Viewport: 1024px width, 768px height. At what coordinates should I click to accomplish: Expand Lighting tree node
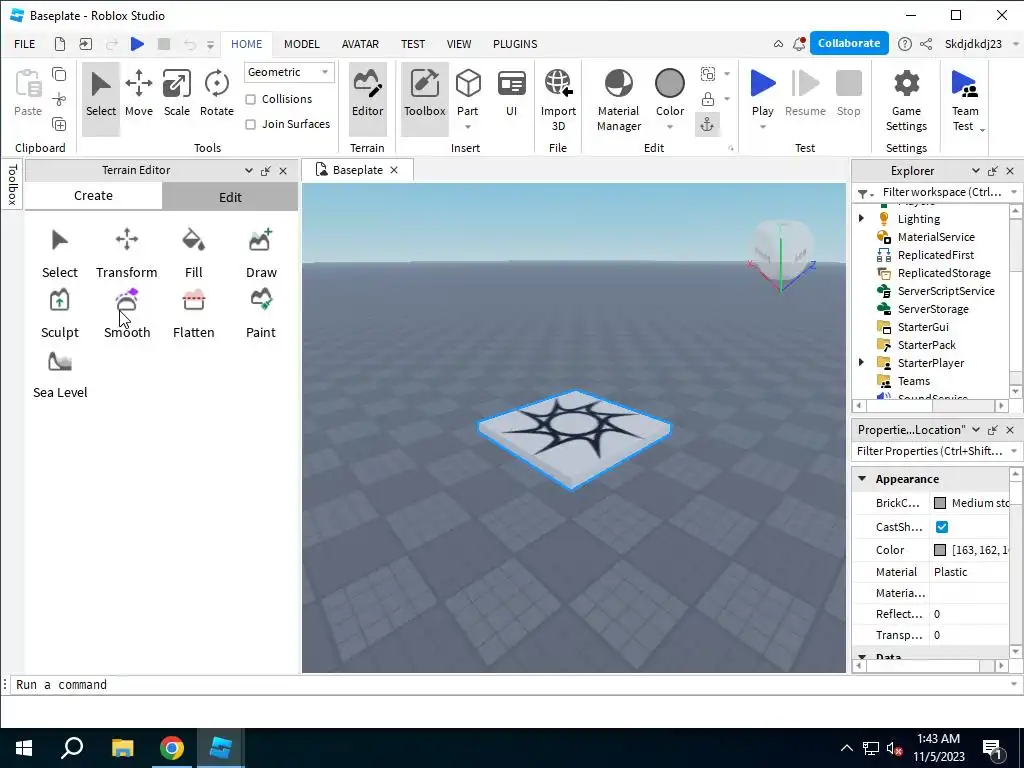861,218
